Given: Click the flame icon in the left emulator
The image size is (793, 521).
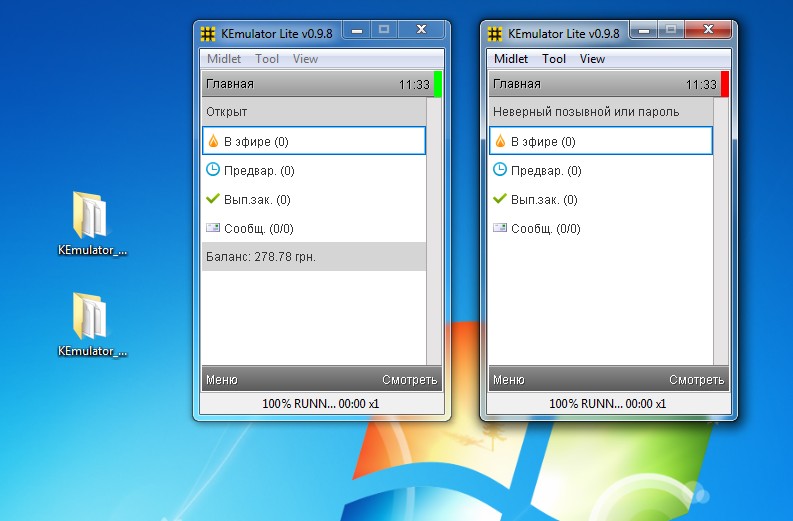Looking at the screenshot, I should [213, 141].
